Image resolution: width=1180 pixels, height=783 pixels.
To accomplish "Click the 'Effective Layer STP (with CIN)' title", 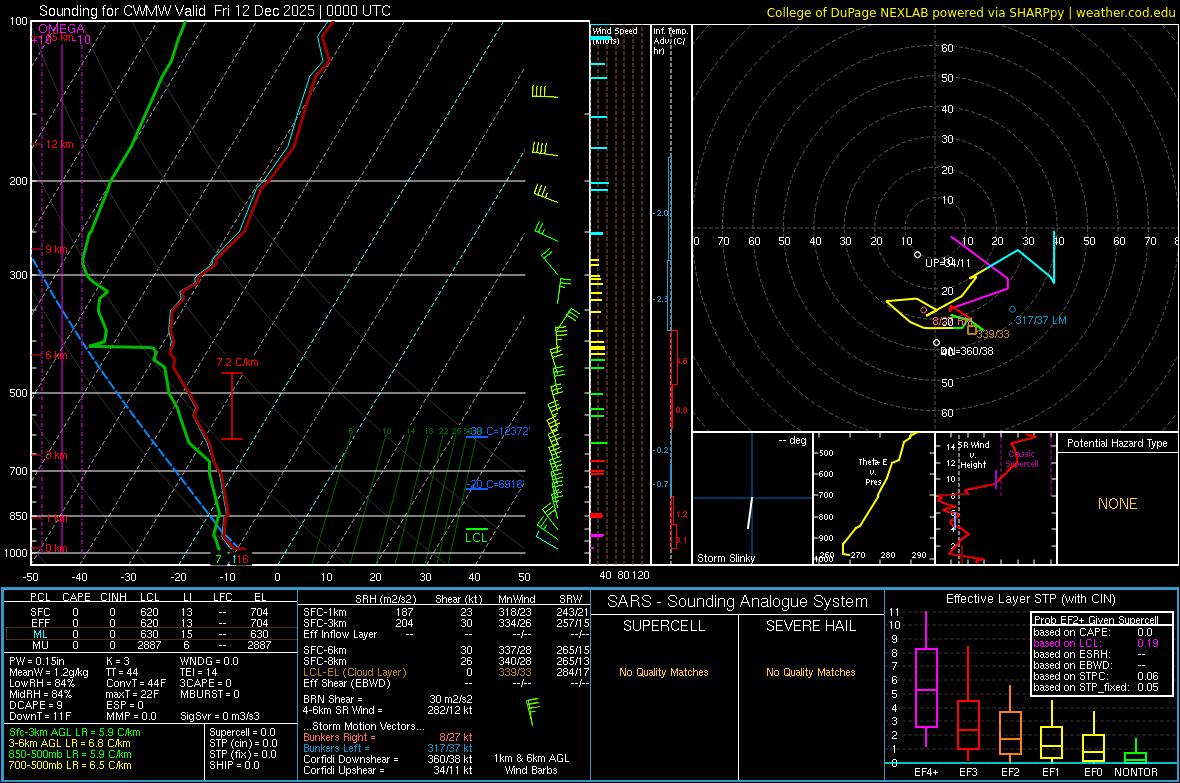I will point(1030,599).
